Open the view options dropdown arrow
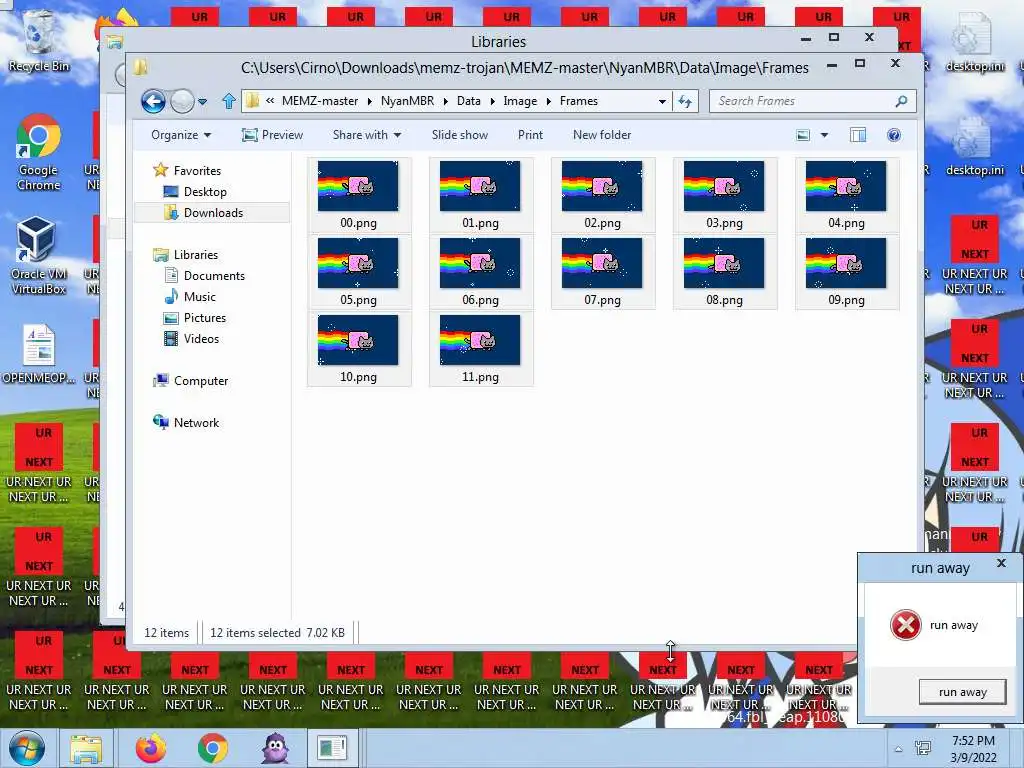 point(824,135)
